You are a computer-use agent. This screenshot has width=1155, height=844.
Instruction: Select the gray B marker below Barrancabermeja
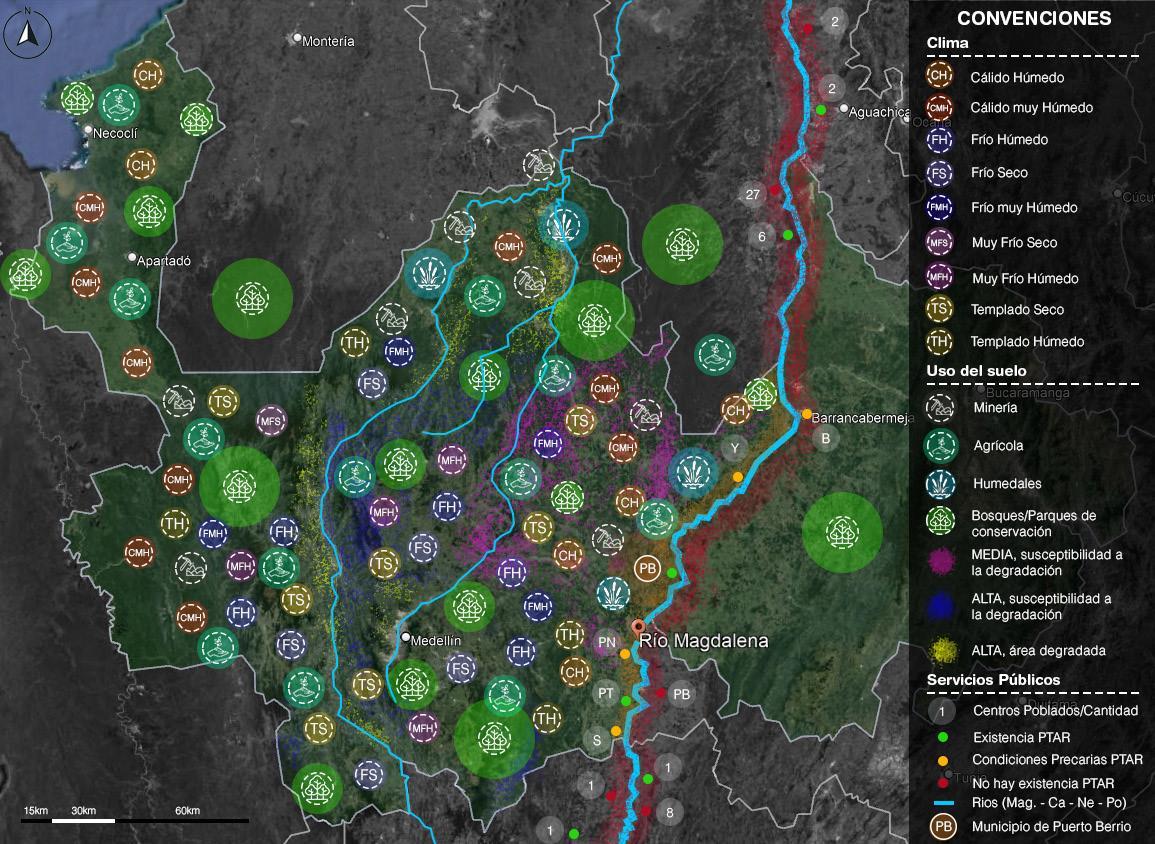coord(826,438)
